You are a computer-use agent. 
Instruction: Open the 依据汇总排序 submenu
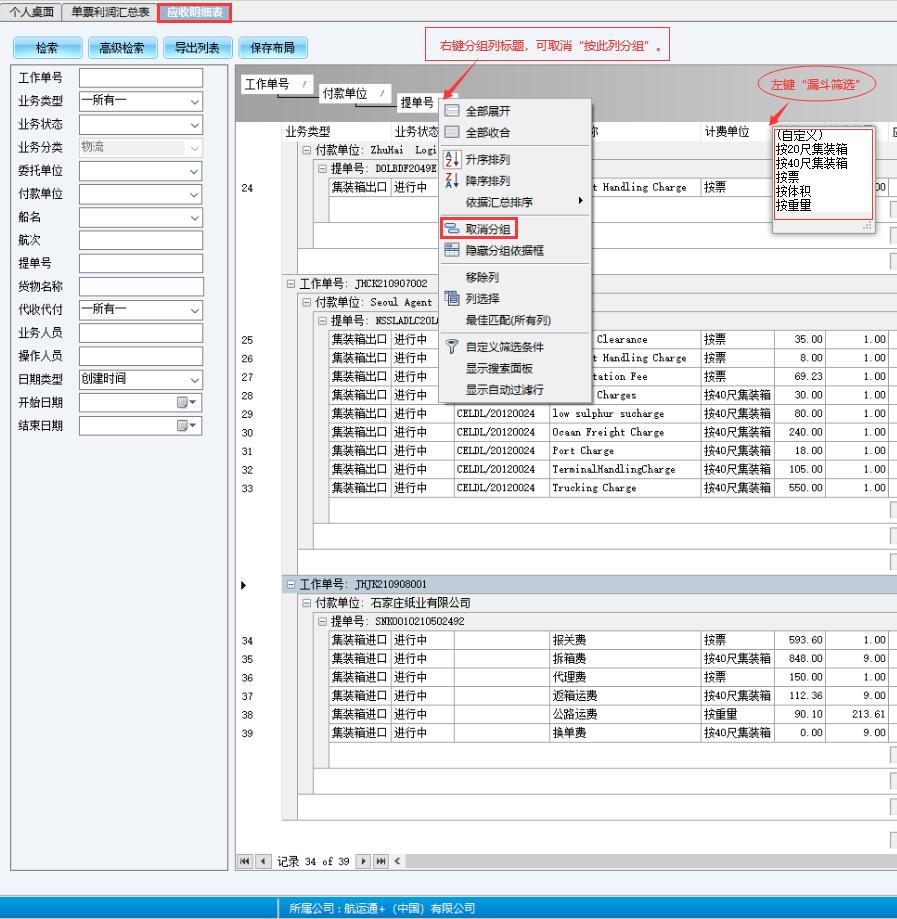(515, 201)
